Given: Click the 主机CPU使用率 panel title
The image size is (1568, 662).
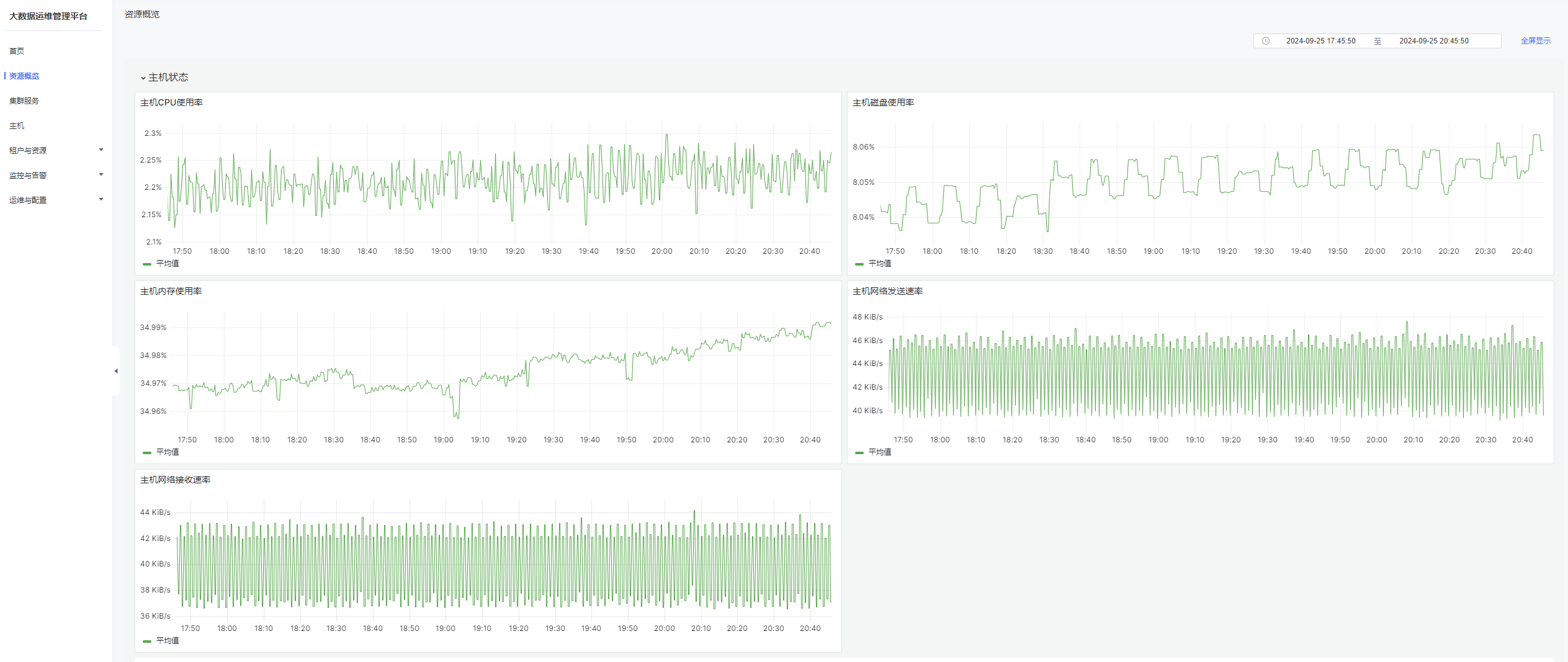Looking at the screenshot, I should coord(171,102).
